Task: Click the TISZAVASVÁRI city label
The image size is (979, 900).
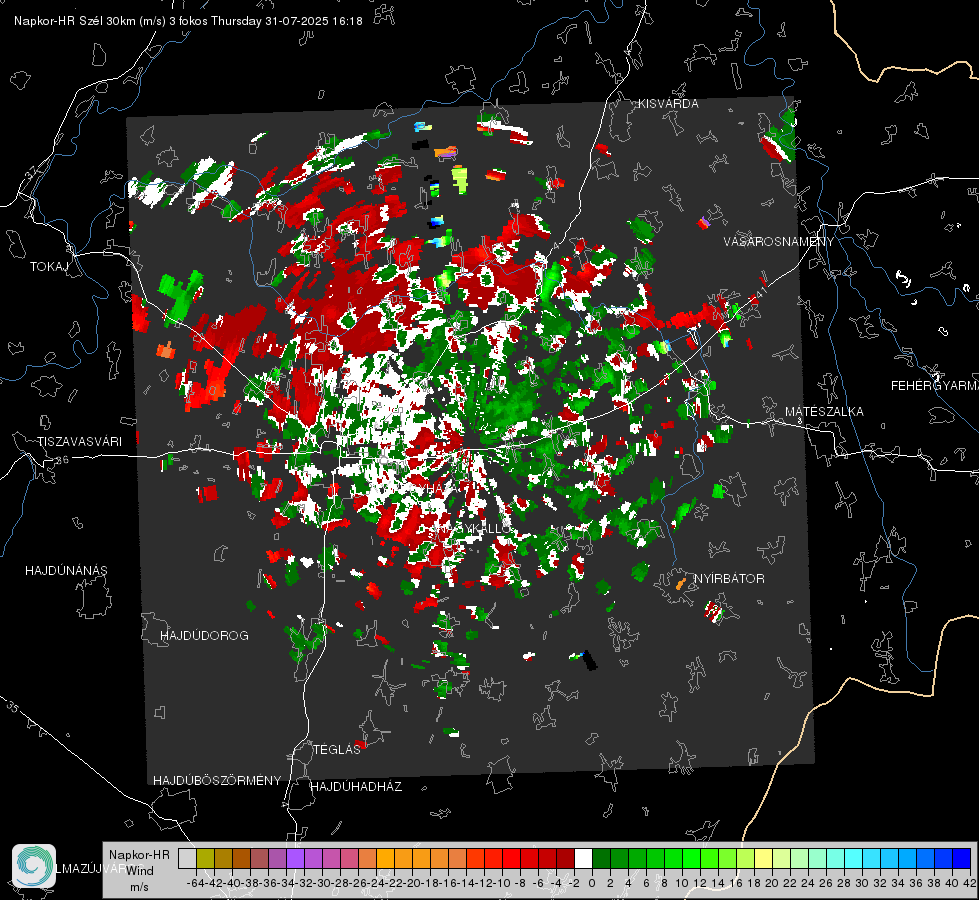Action: coord(79,442)
